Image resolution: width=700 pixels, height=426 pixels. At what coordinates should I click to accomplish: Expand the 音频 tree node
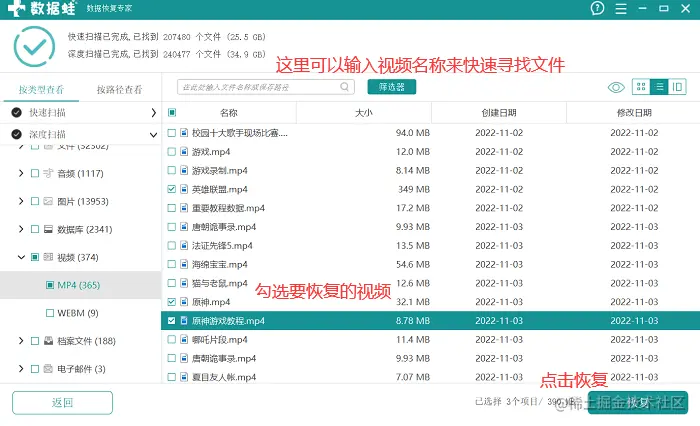21,173
